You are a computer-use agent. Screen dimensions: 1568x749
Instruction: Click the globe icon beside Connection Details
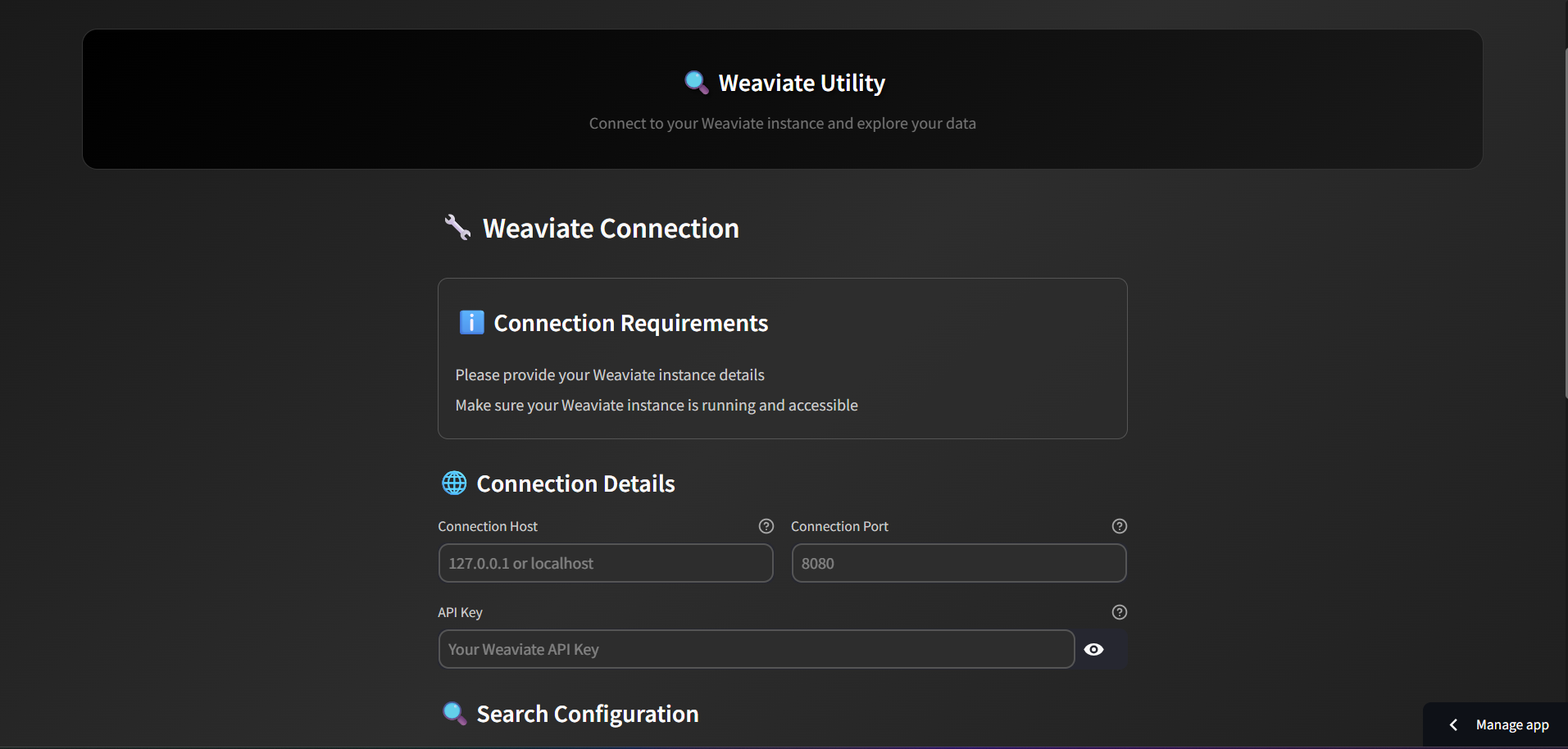click(x=454, y=483)
